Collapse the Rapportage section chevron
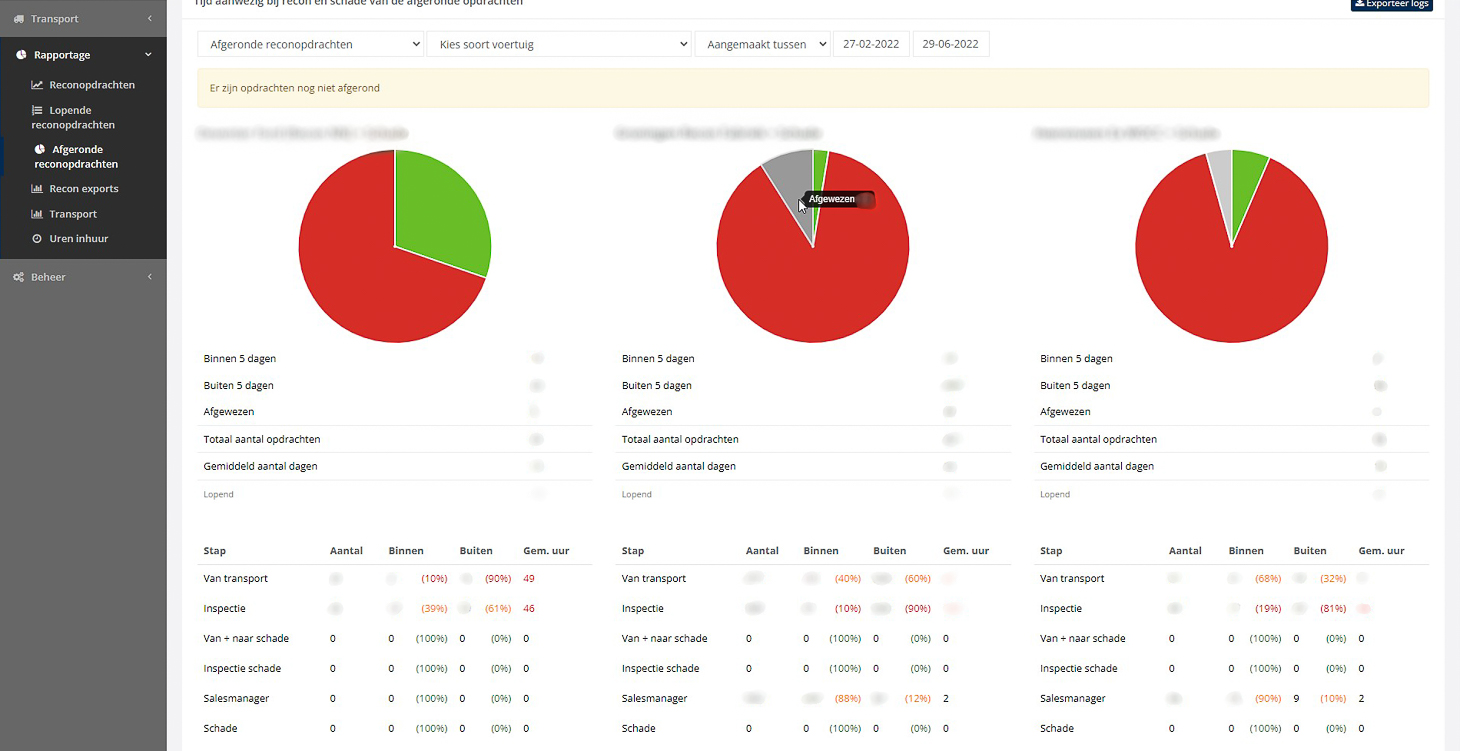 (x=149, y=55)
